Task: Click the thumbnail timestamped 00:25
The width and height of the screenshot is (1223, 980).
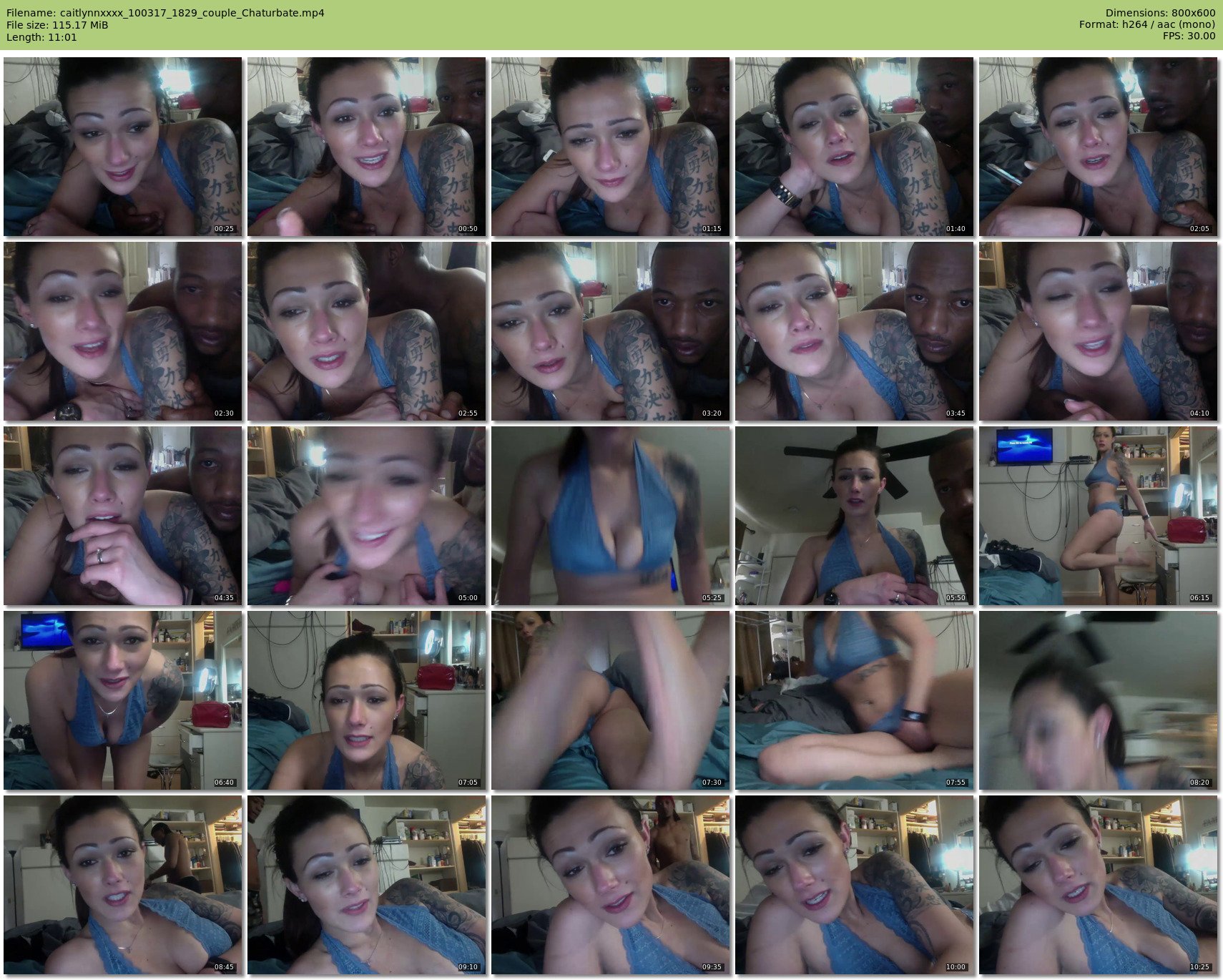Action: [123, 147]
